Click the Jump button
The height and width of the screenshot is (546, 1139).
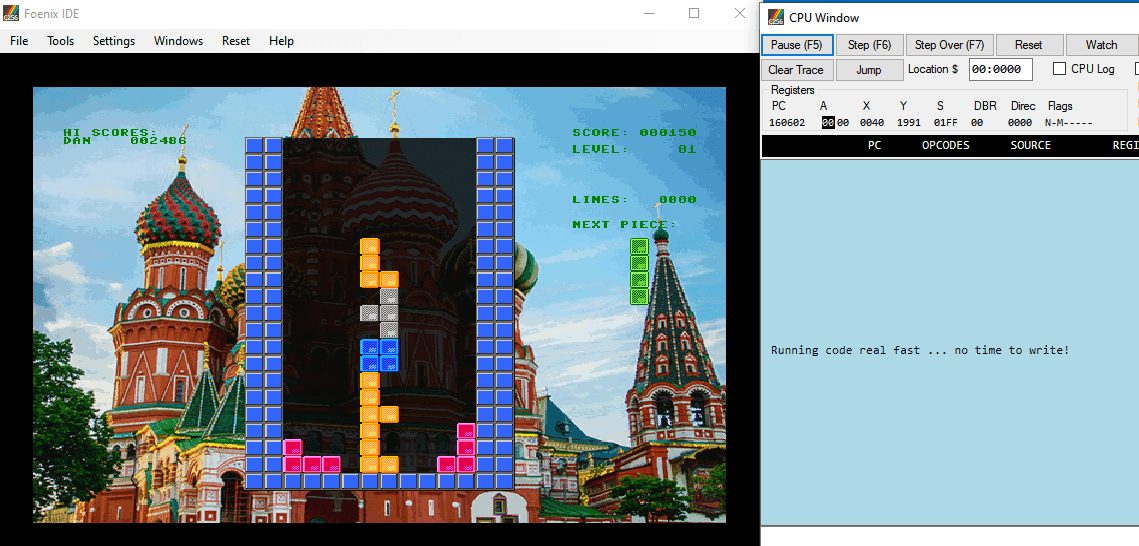click(870, 70)
